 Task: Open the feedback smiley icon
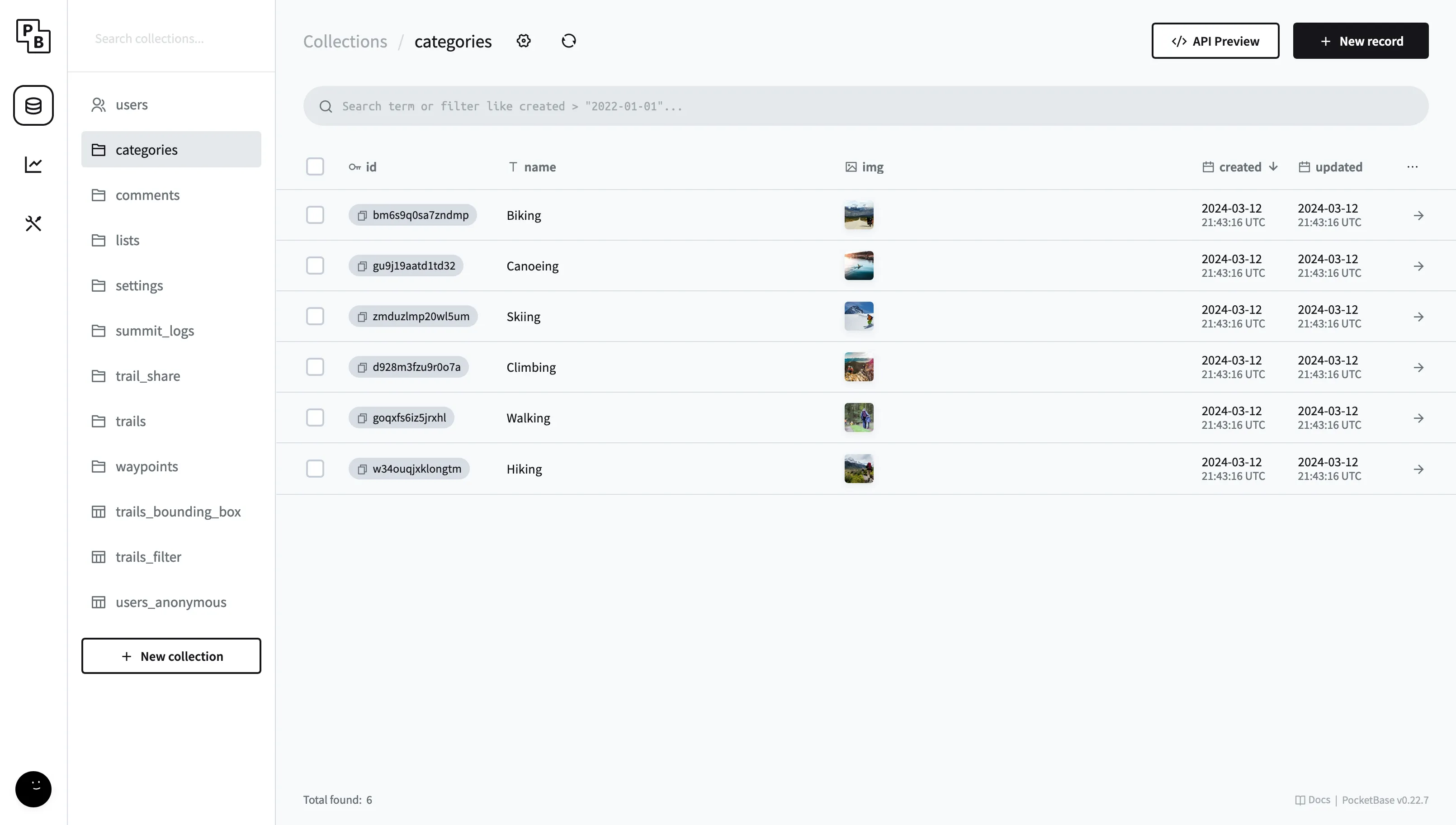click(33, 789)
